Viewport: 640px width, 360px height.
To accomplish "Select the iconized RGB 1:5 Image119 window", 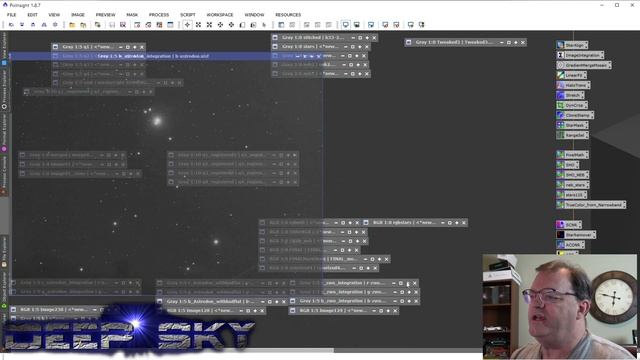I will click(344, 311).
